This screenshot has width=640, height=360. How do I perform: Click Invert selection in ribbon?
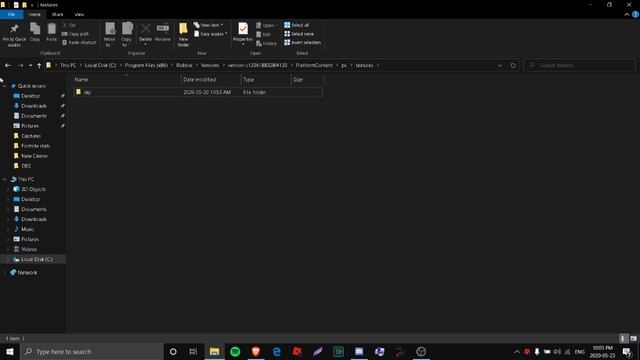pyautogui.click(x=303, y=42)
